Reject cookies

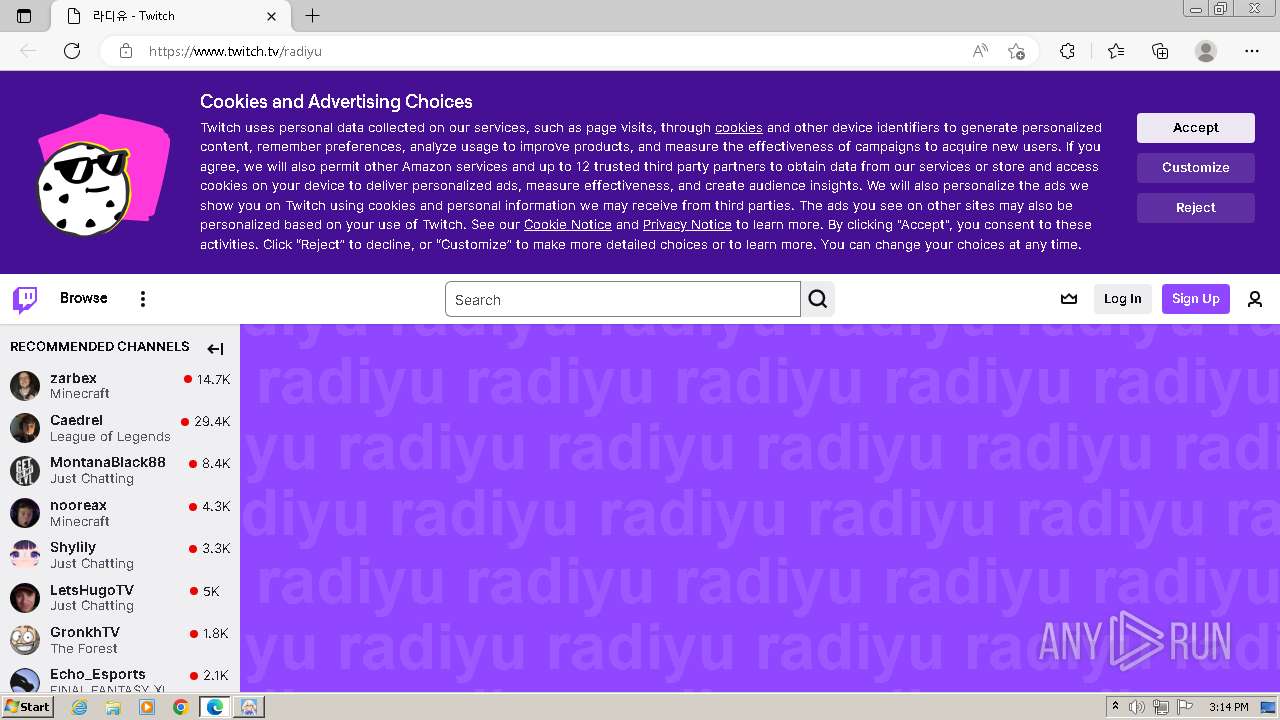[x=1196, y=208]
